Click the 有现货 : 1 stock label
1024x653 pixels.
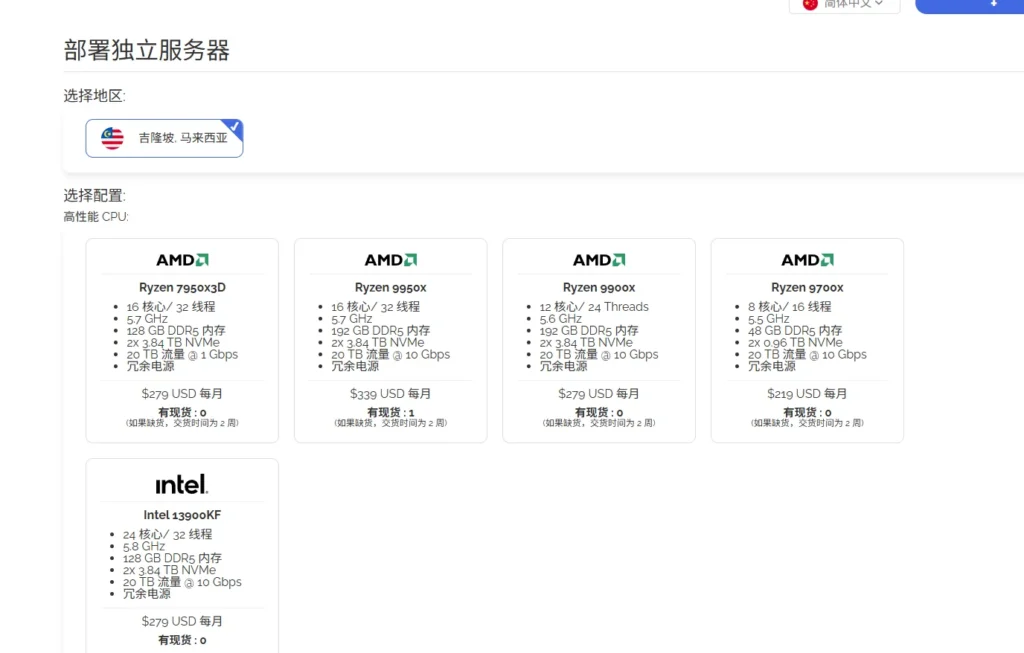tap(390, 412)
